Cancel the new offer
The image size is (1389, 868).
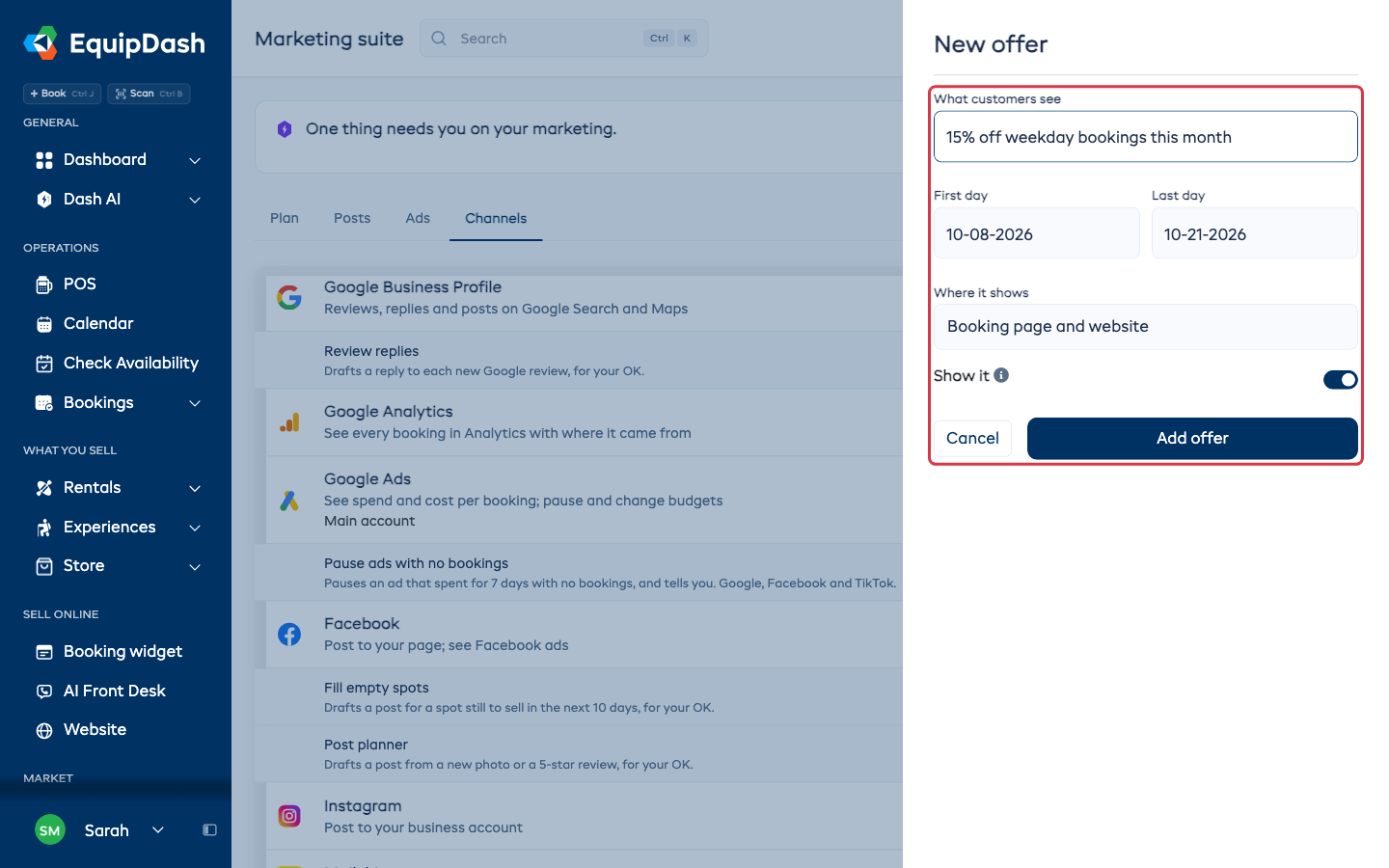point(972,438)
